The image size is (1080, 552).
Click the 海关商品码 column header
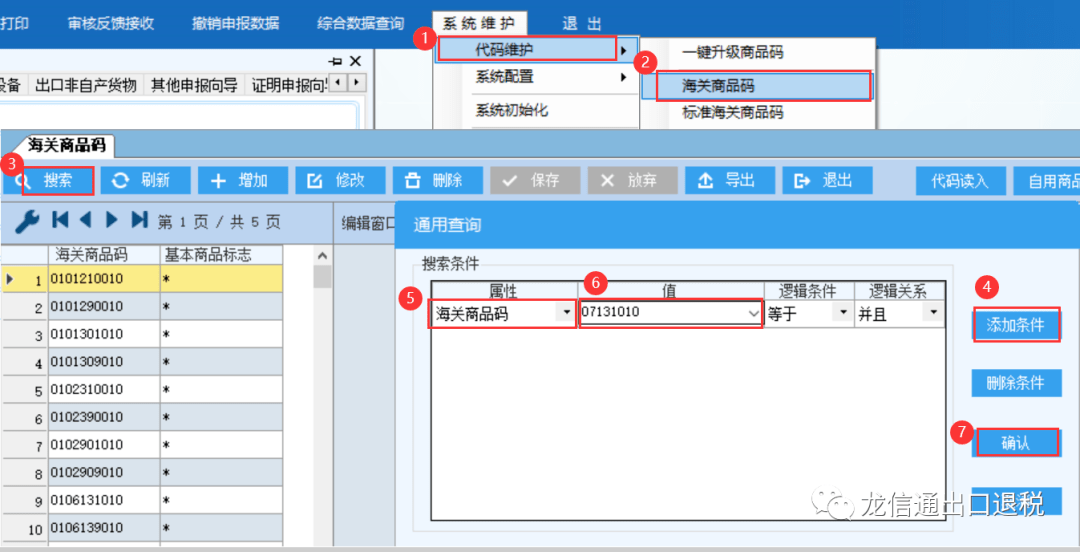pyautogui.click(x=103, y=255)
